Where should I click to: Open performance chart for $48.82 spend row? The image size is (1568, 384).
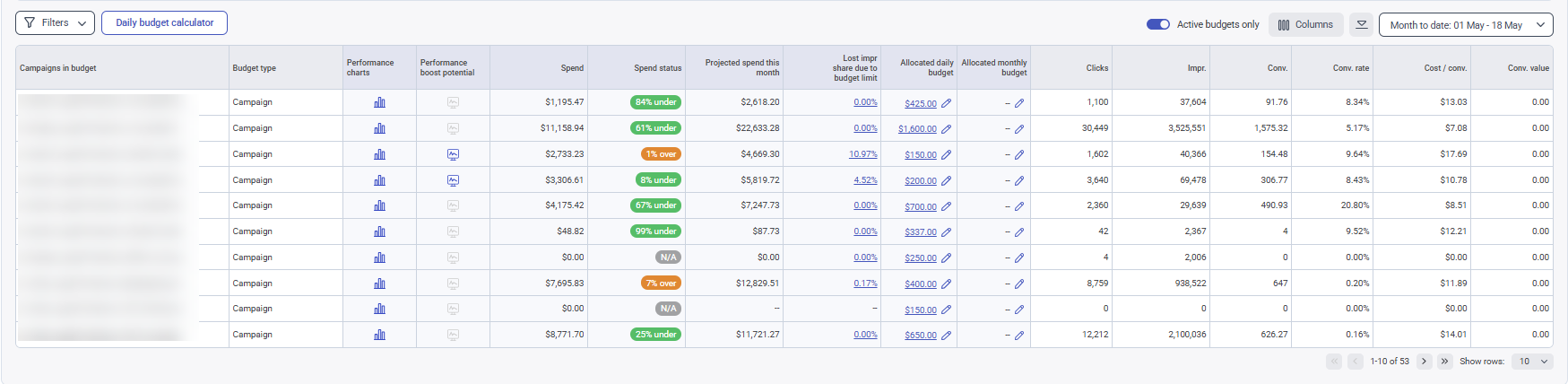click(379, 231)
